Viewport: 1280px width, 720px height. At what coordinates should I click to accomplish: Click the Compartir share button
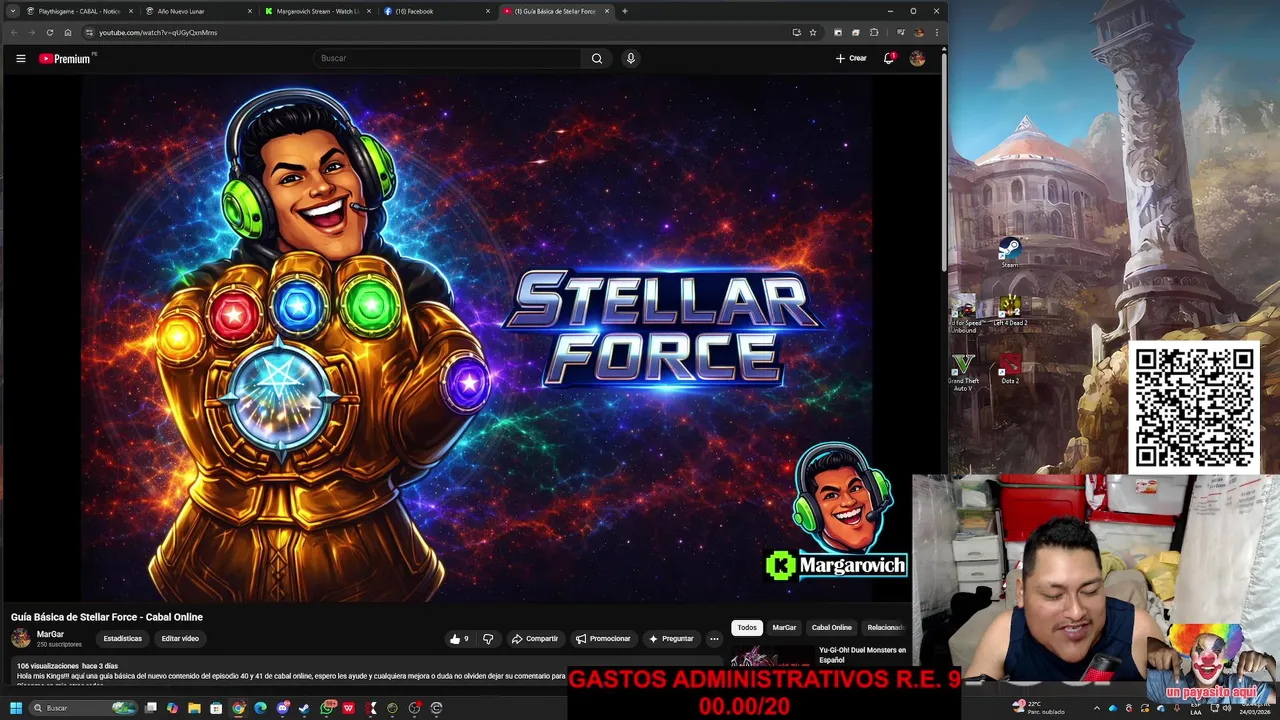[x=535, y=638]
